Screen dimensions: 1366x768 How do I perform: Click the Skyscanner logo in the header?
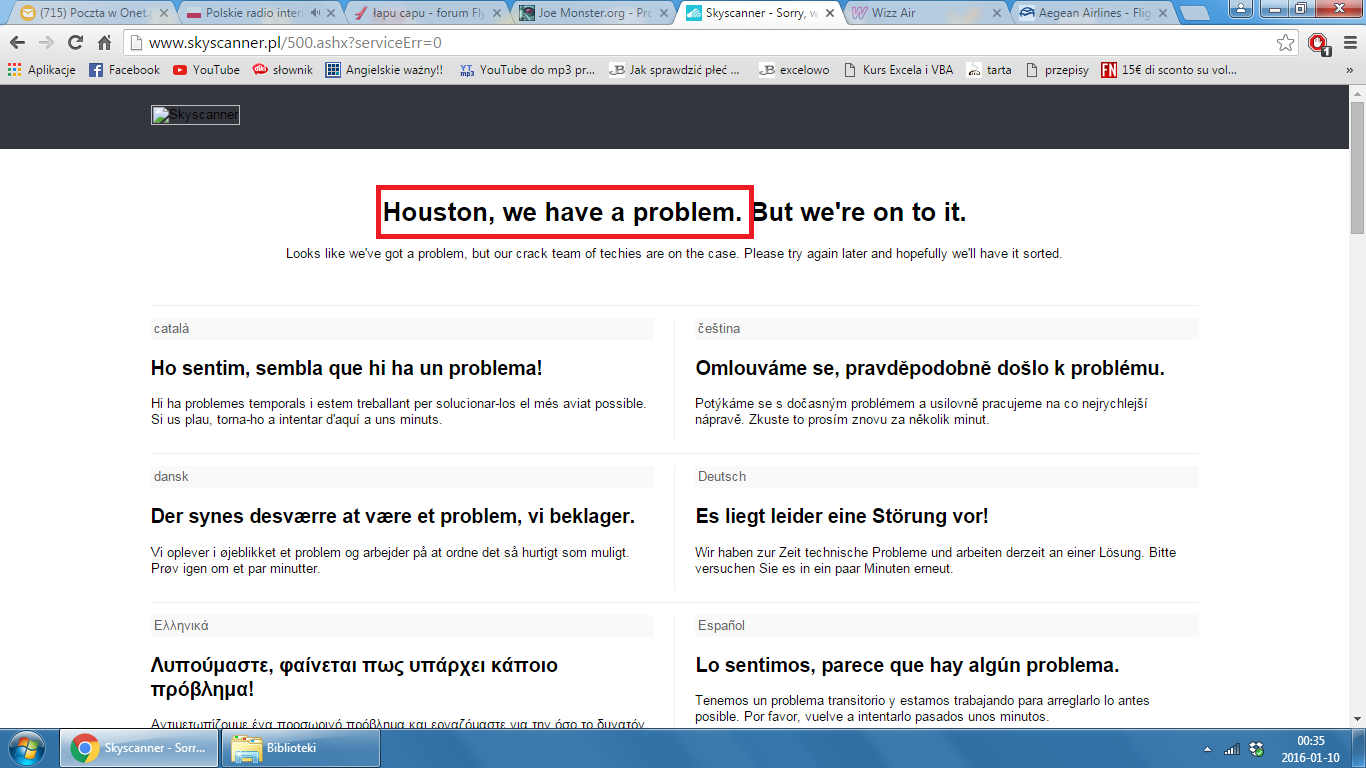(x=195, y=115)
